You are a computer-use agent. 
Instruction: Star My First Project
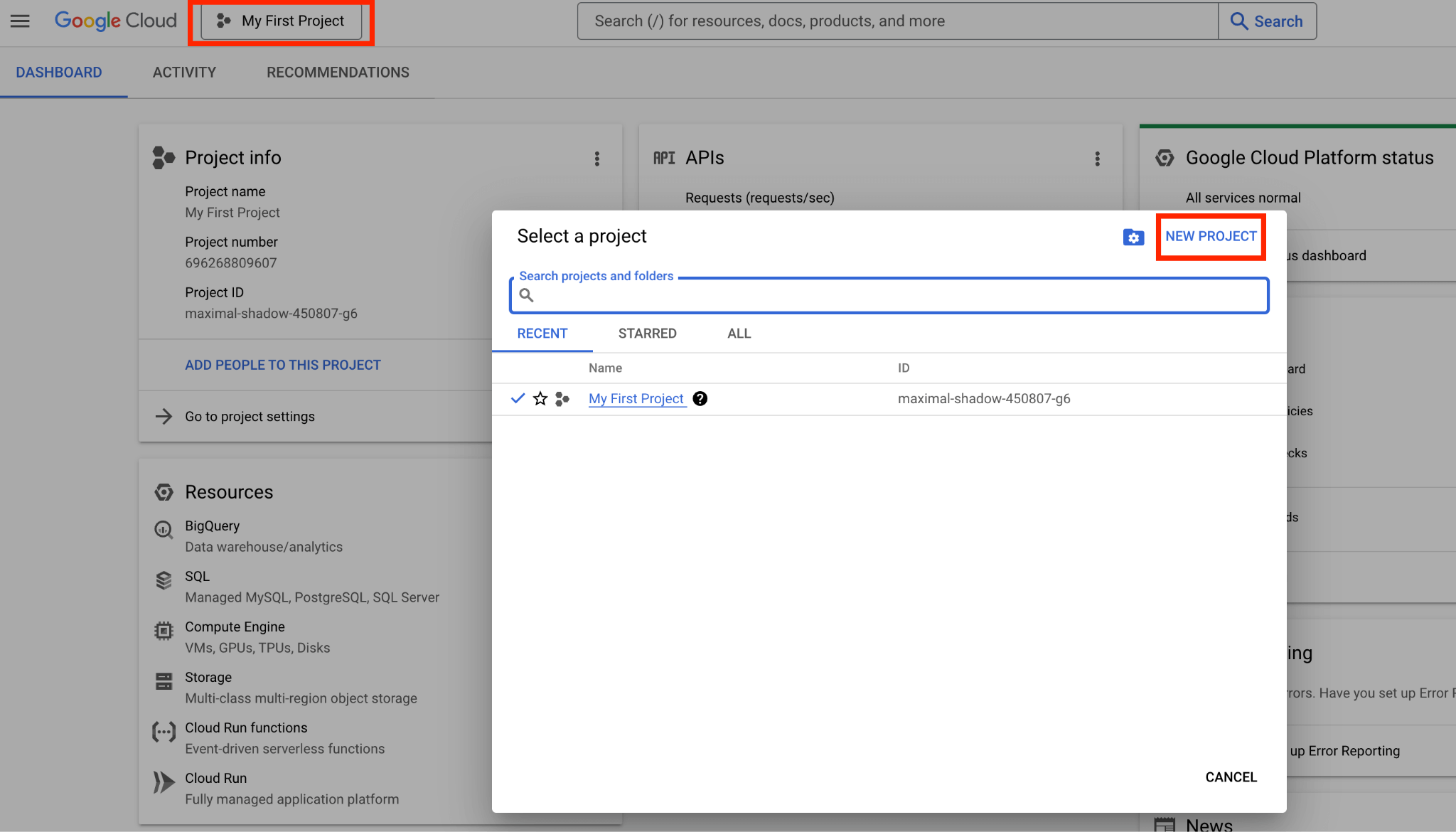[x=540, y=399]
